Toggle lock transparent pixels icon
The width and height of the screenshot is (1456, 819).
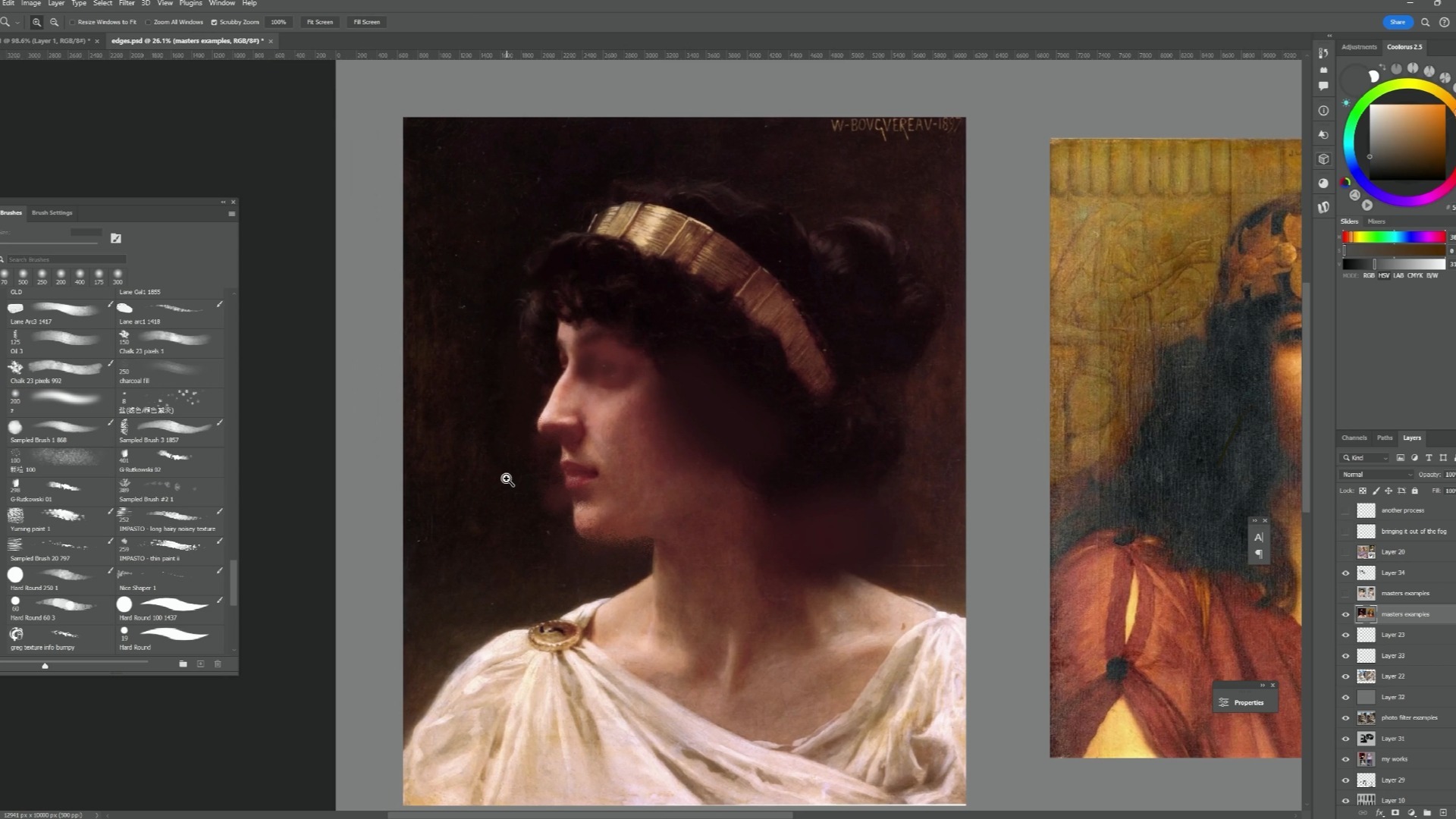1363,491
